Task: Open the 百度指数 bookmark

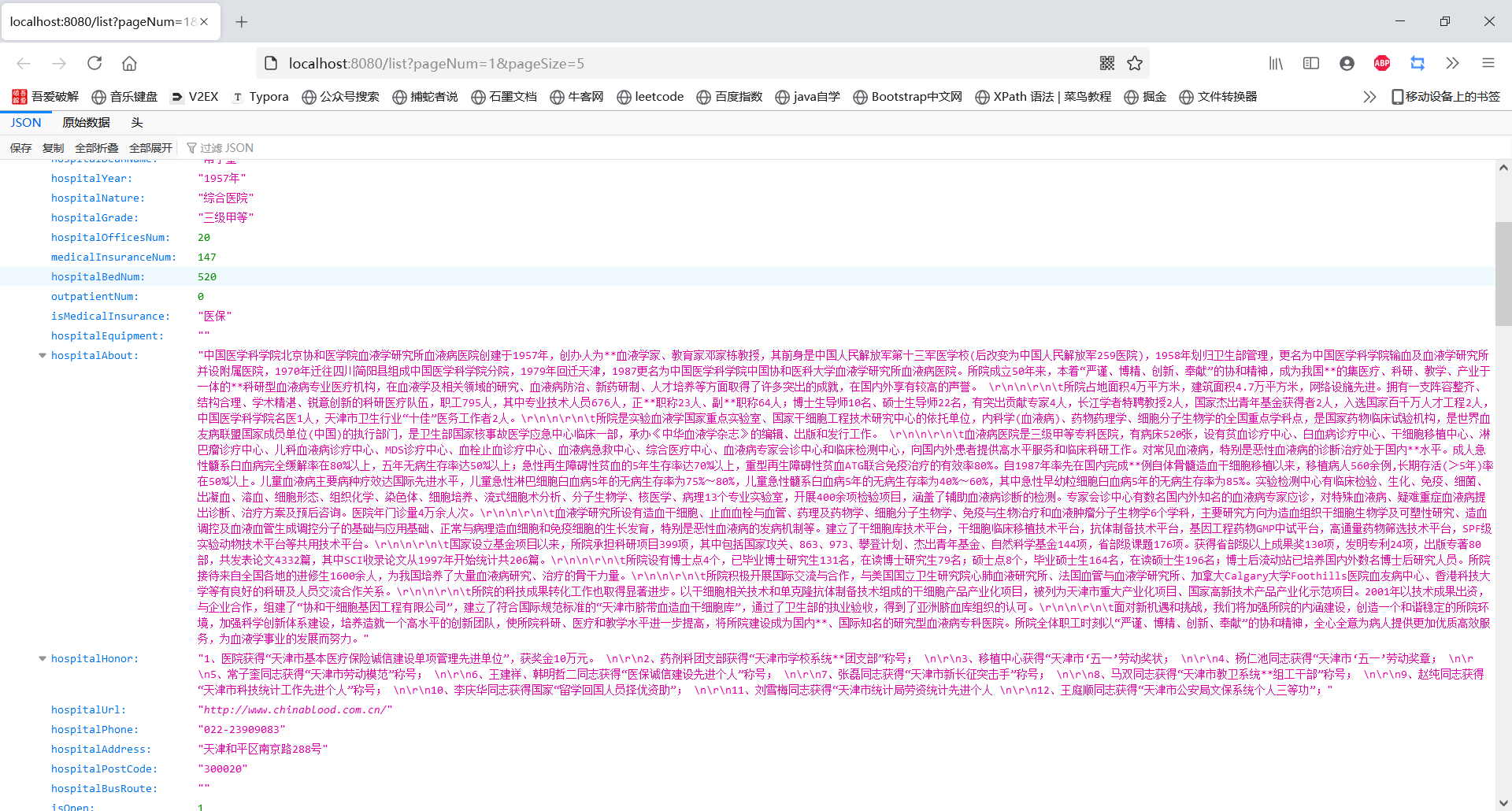Action: (x=729, y=96)
